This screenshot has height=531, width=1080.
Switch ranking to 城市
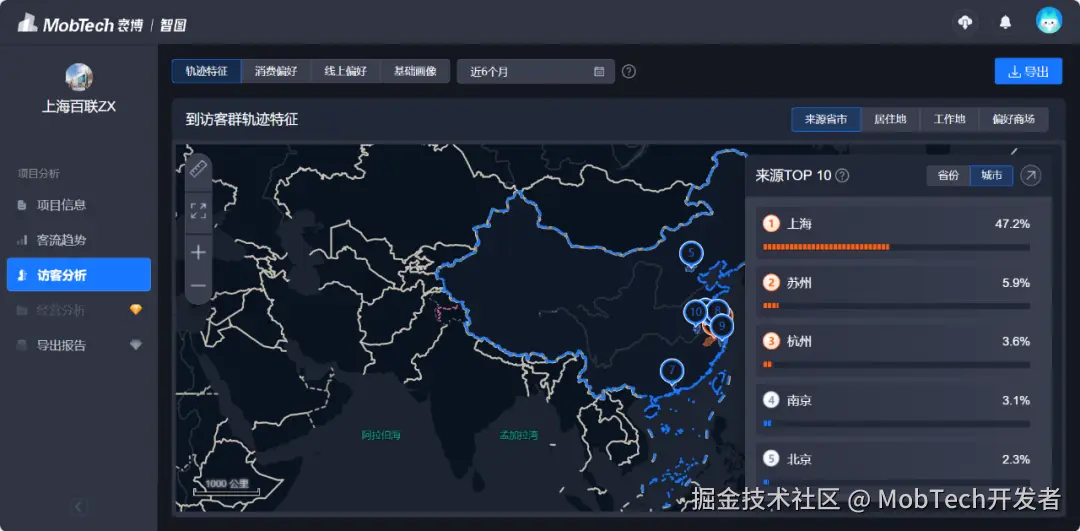[991, 176]
